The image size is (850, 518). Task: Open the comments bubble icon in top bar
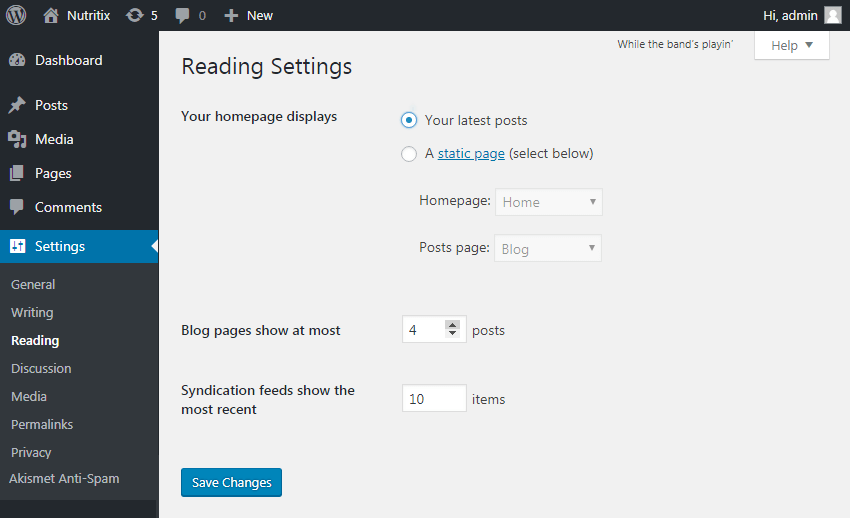click(182, 16)
